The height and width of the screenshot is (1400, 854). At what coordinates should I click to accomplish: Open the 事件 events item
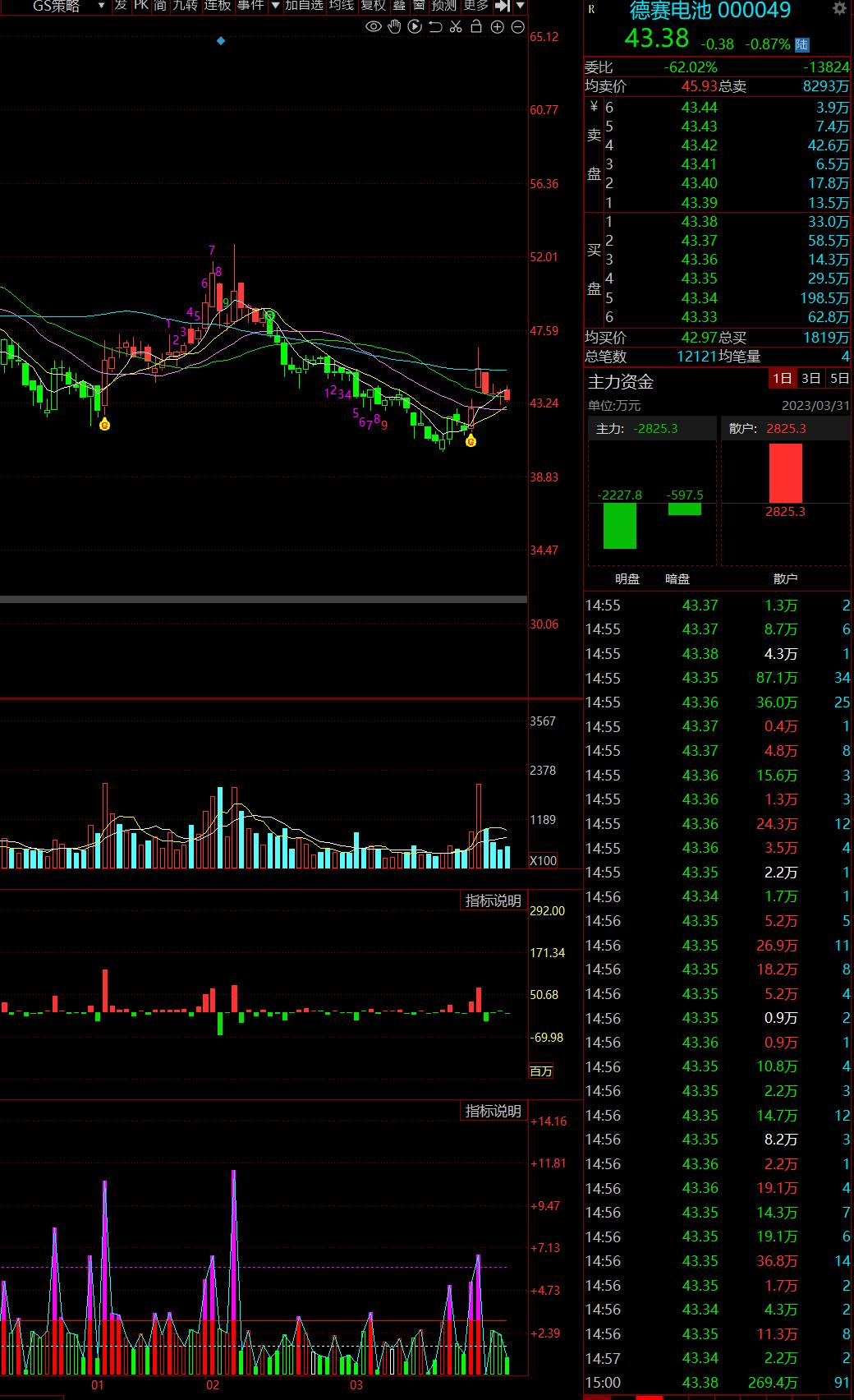(250, 6)
